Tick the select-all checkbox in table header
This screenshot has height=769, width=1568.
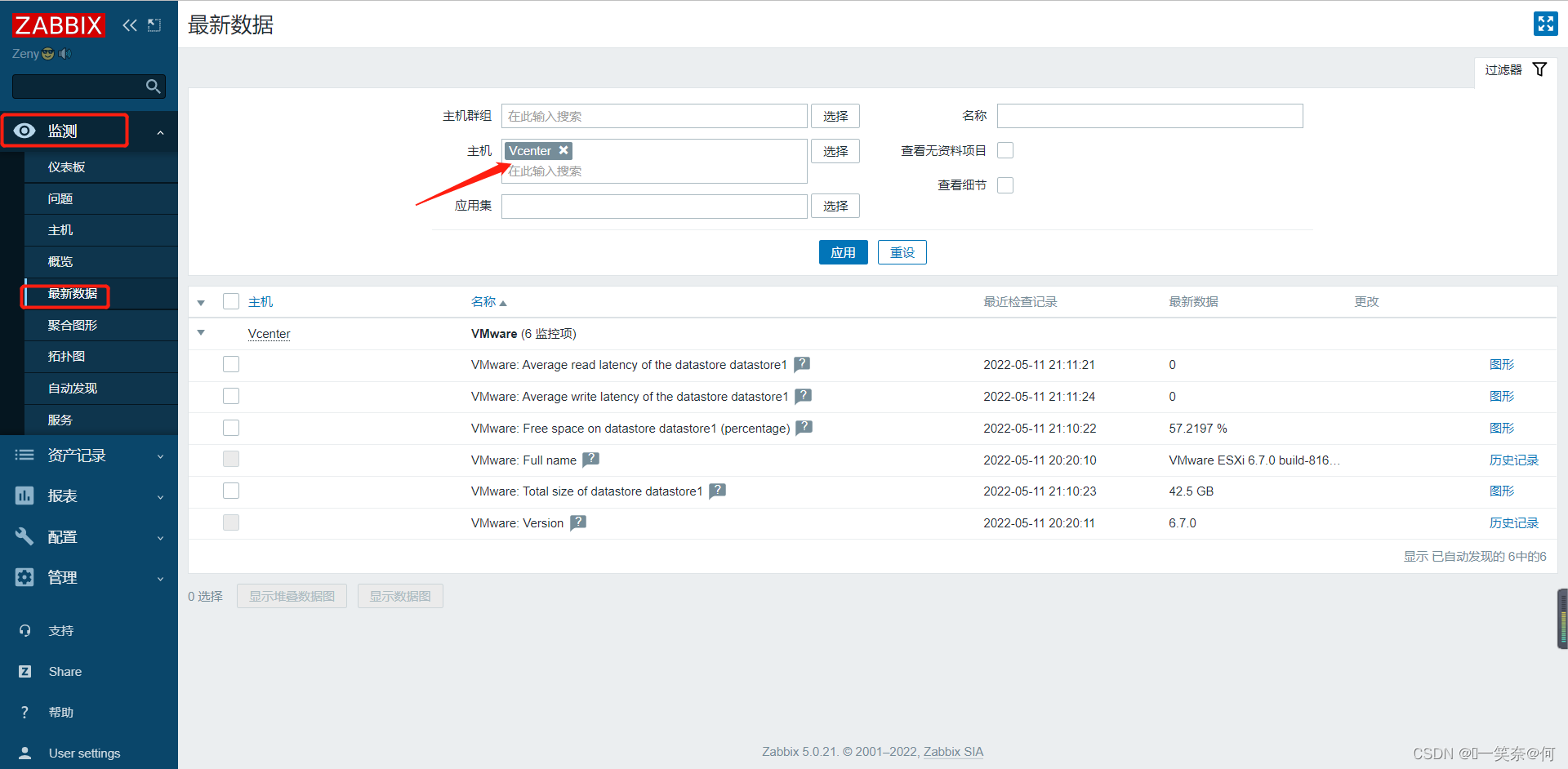231,301
